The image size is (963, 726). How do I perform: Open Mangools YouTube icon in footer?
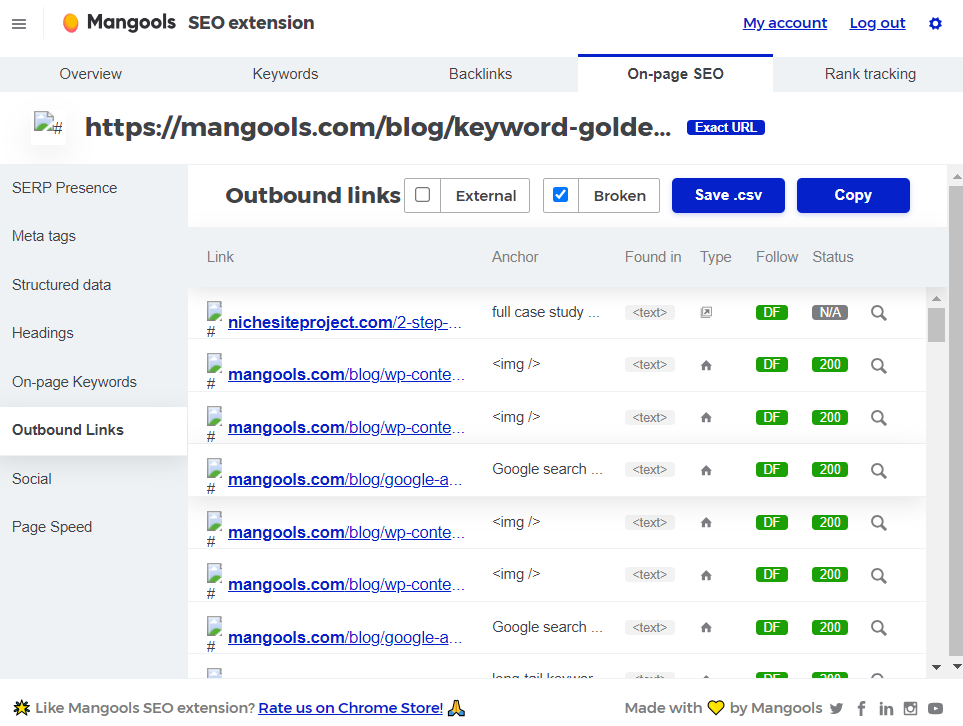pyautogui.click(x=935, y=709)
